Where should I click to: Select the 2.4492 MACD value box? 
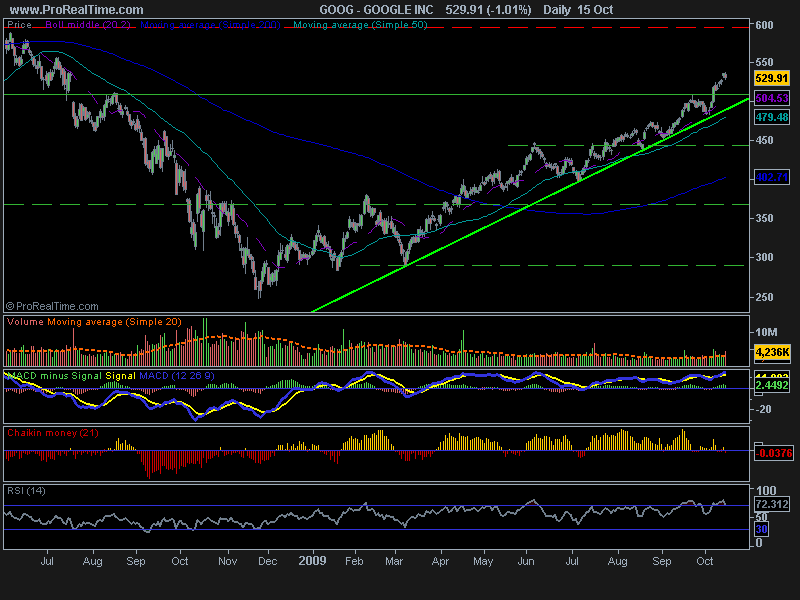pyautogui.click(x=772, y=385)
